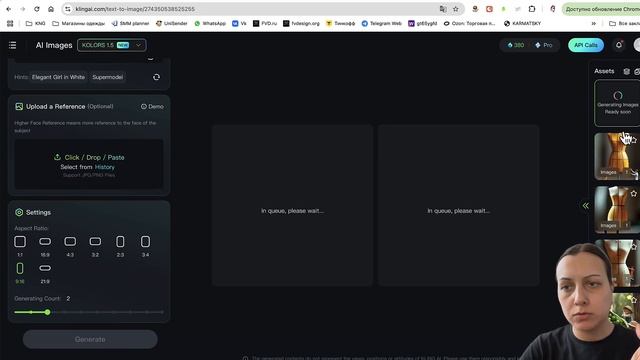Open History to select a reference
This screenshot has height=360, width=640.
[x=104, y=167]
